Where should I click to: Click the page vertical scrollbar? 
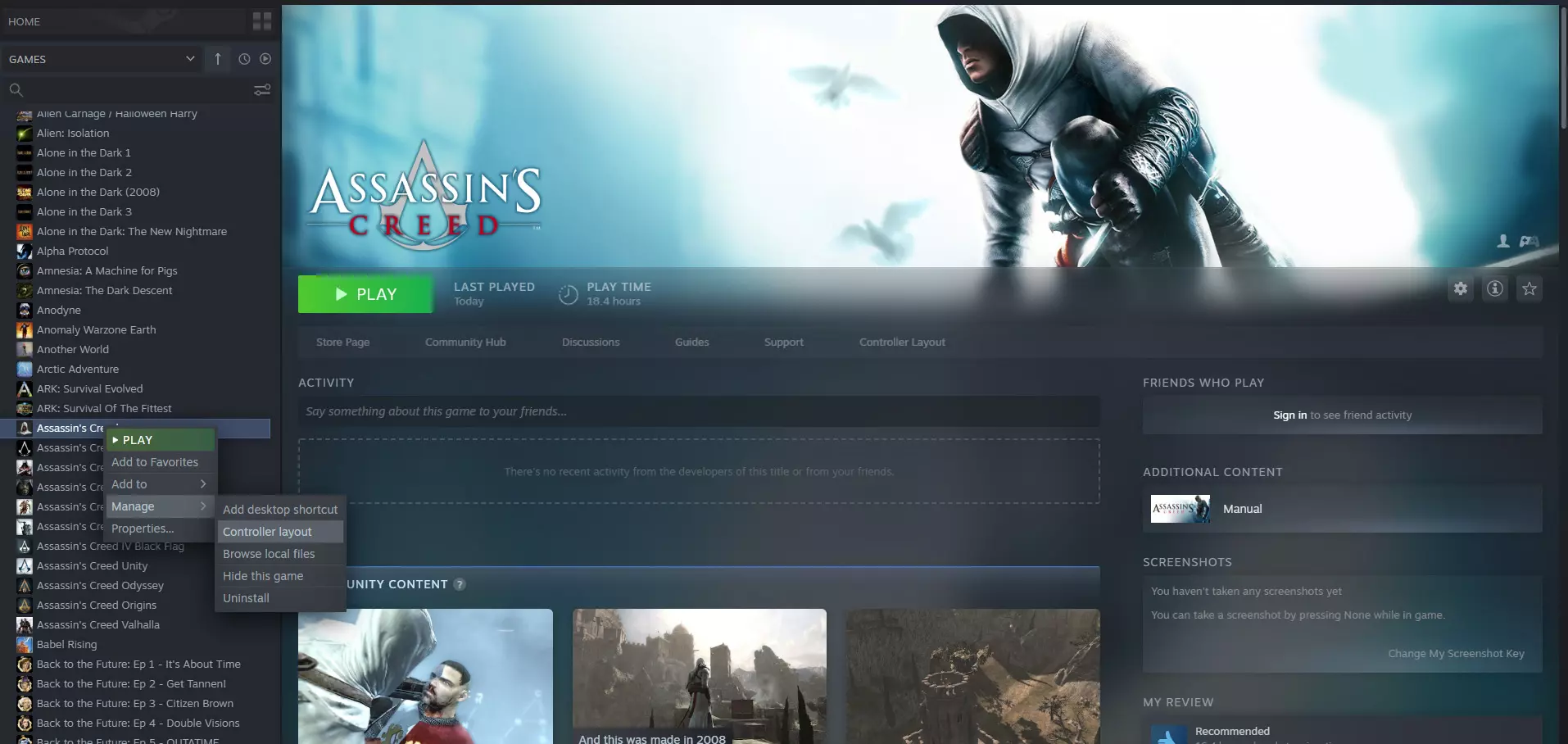coord(1563,69)
